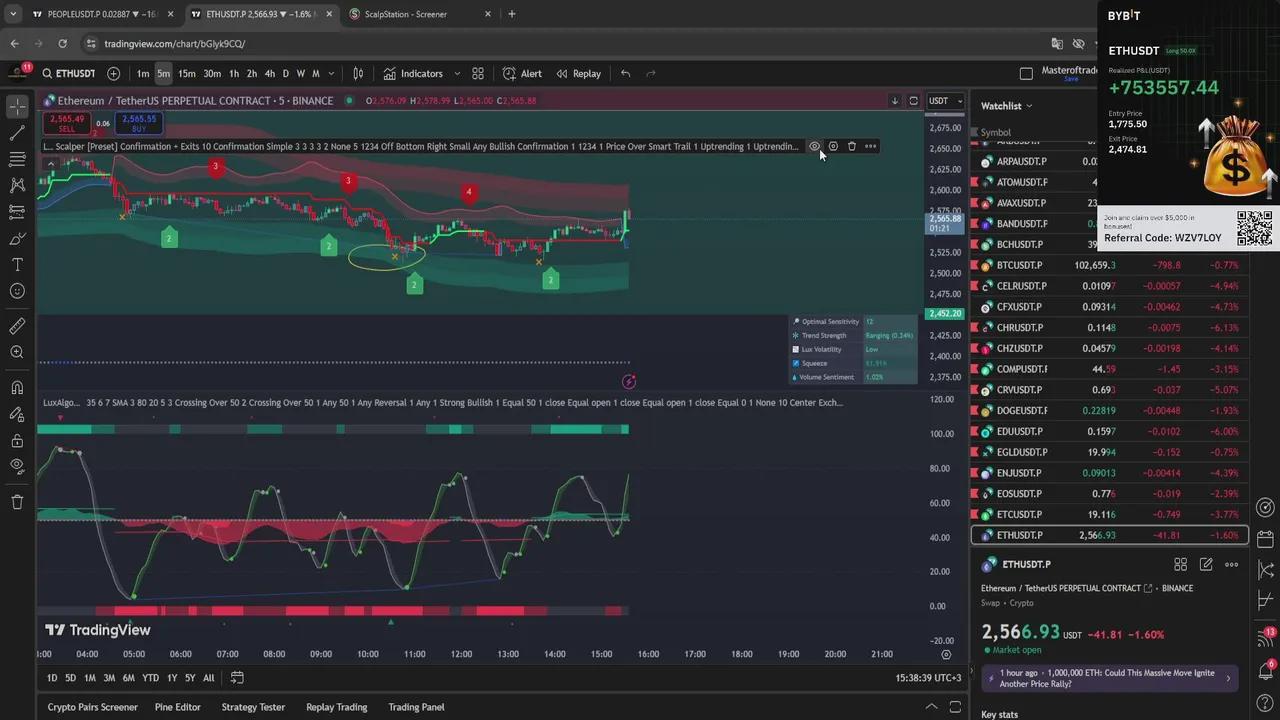
Task: Open Scalper indicator settings
Action: pos(833,146)
